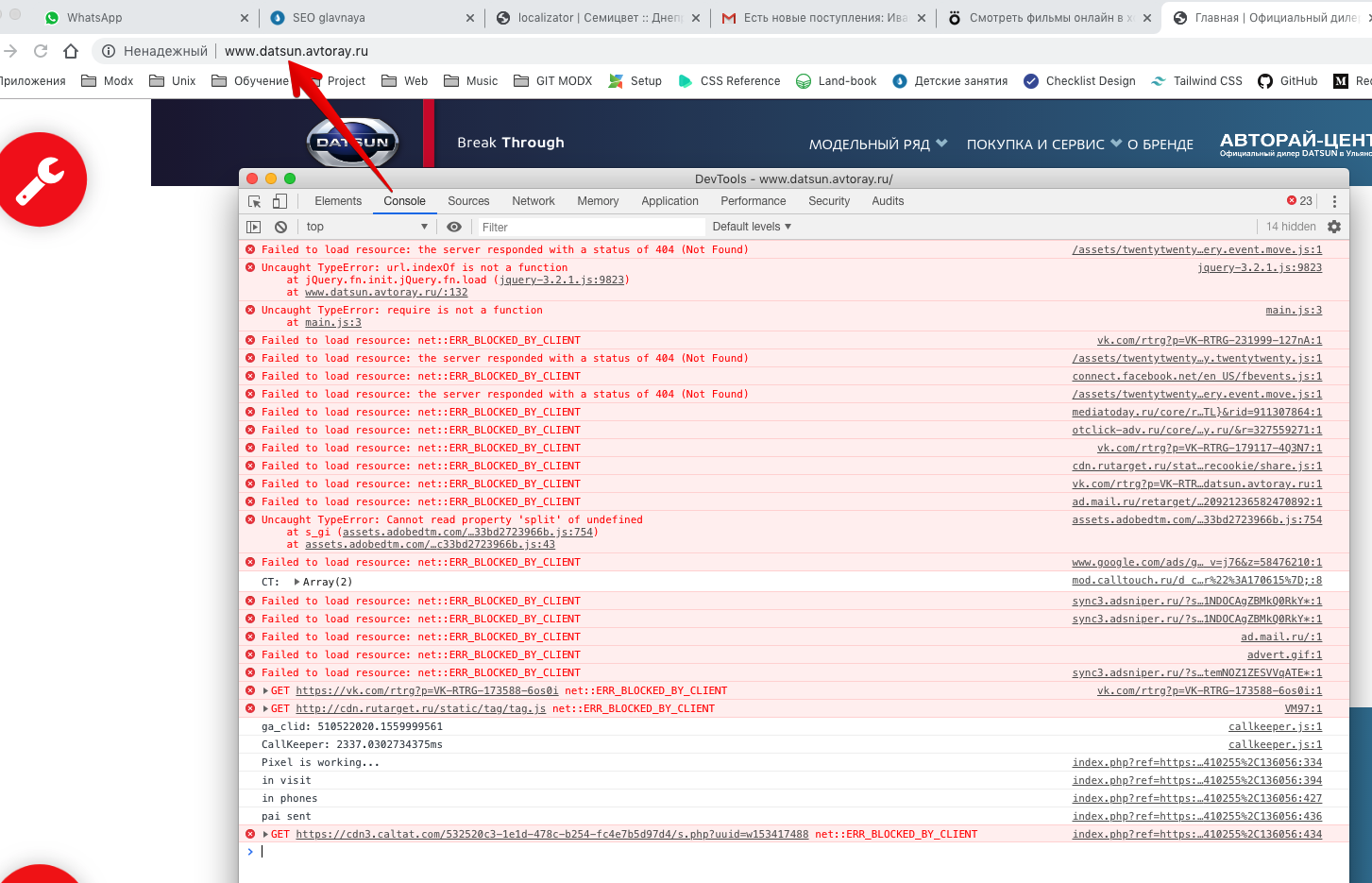The image size is (1372, 883).
Task: Open the VM97:1 source link
Action: pos(1303,709)
